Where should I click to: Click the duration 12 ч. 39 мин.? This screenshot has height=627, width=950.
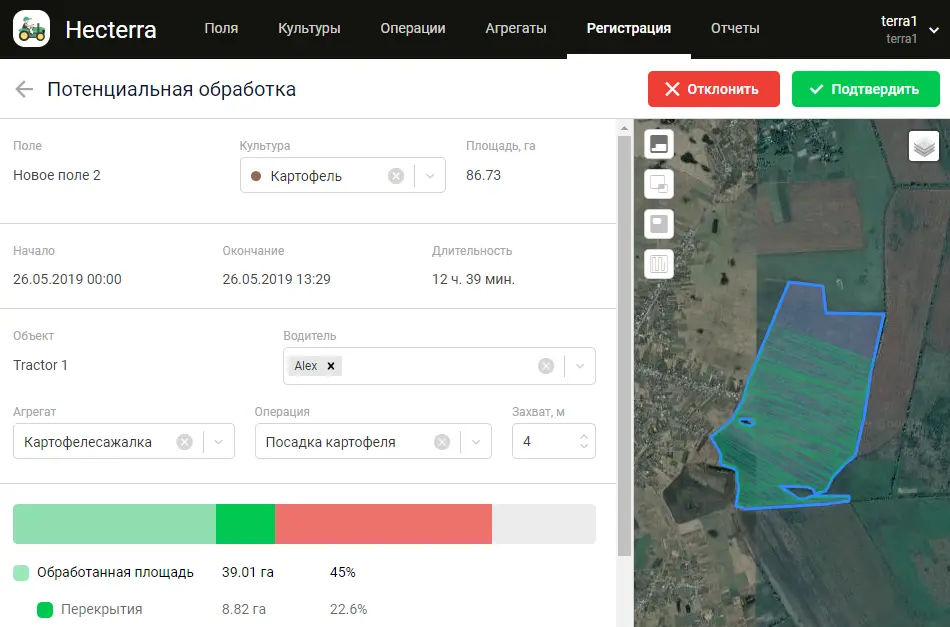pyautogui.click(x=473, y=279)
